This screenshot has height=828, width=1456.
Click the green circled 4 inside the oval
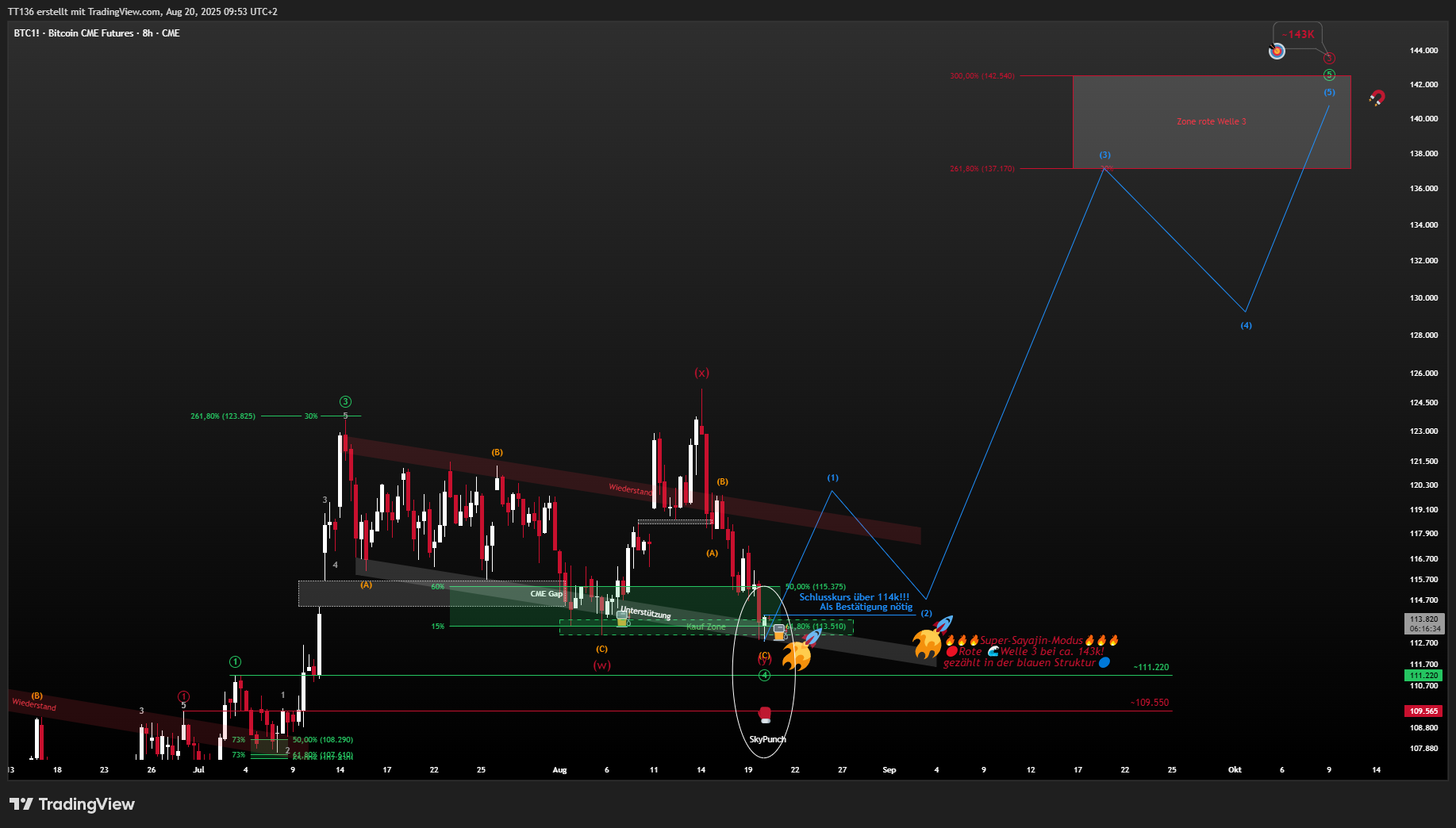click(764, 675)
